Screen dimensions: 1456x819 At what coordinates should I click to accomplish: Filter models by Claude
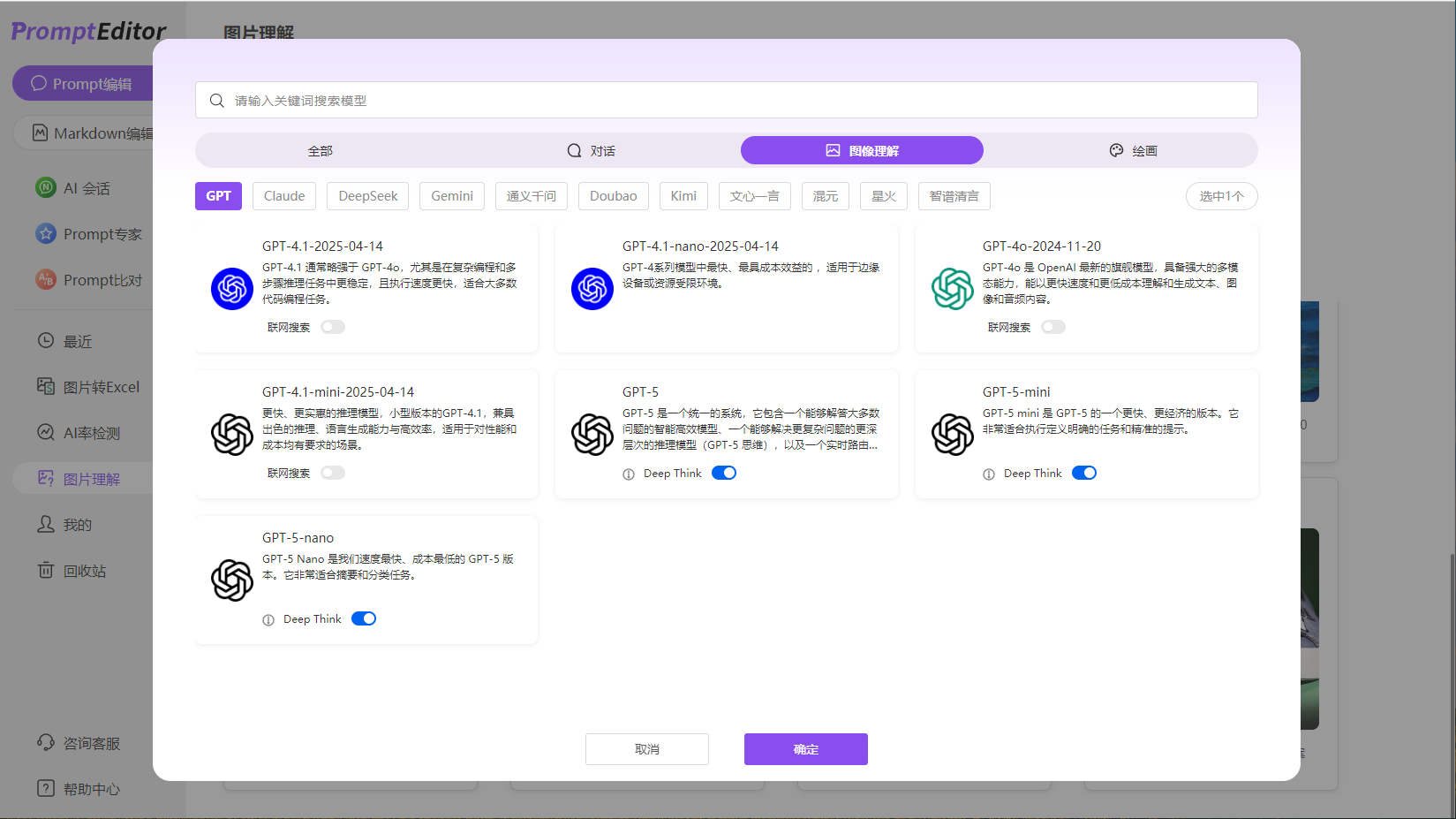284,196
